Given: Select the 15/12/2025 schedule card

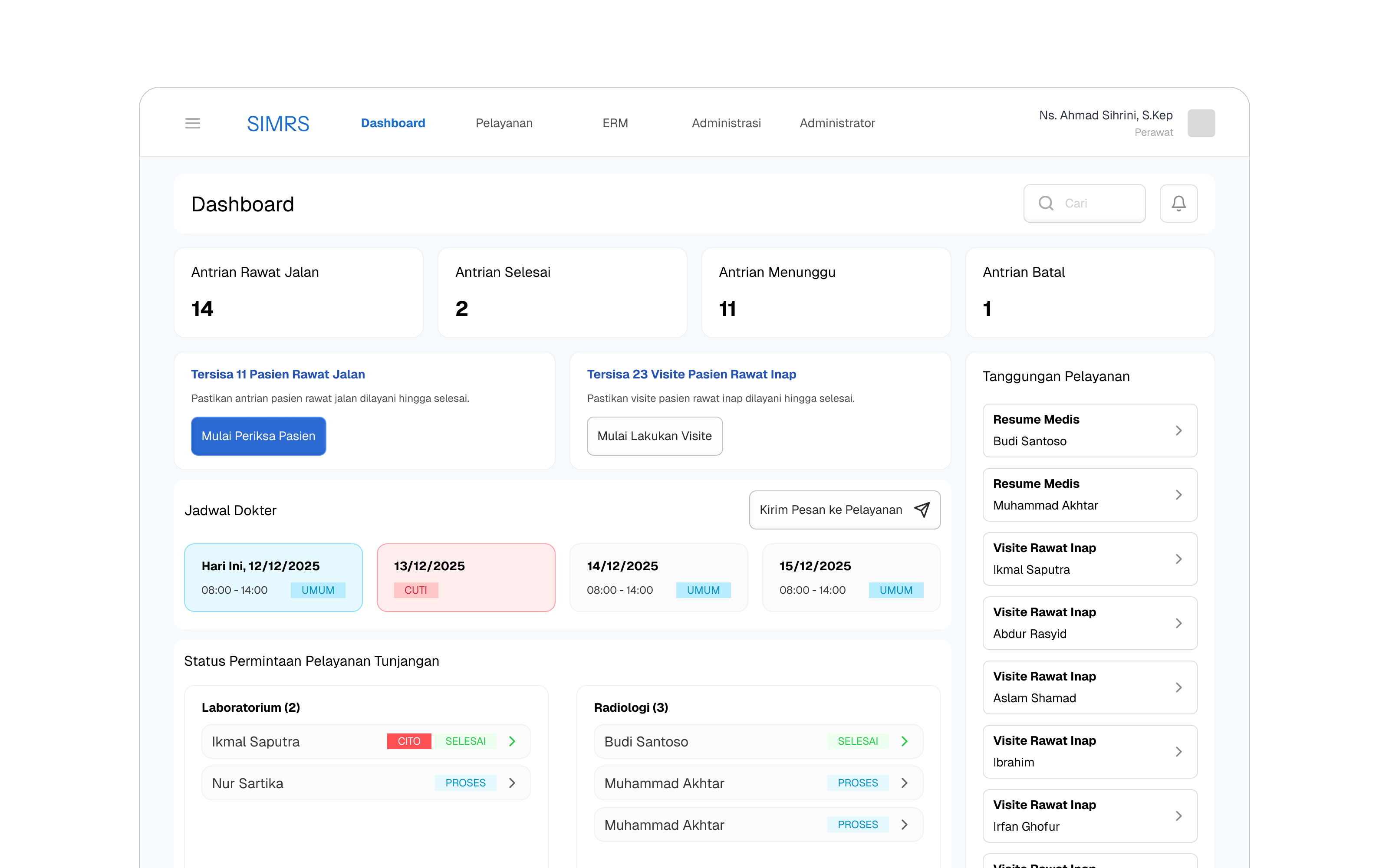Looking at the screenshot, I should coord(851,577).
